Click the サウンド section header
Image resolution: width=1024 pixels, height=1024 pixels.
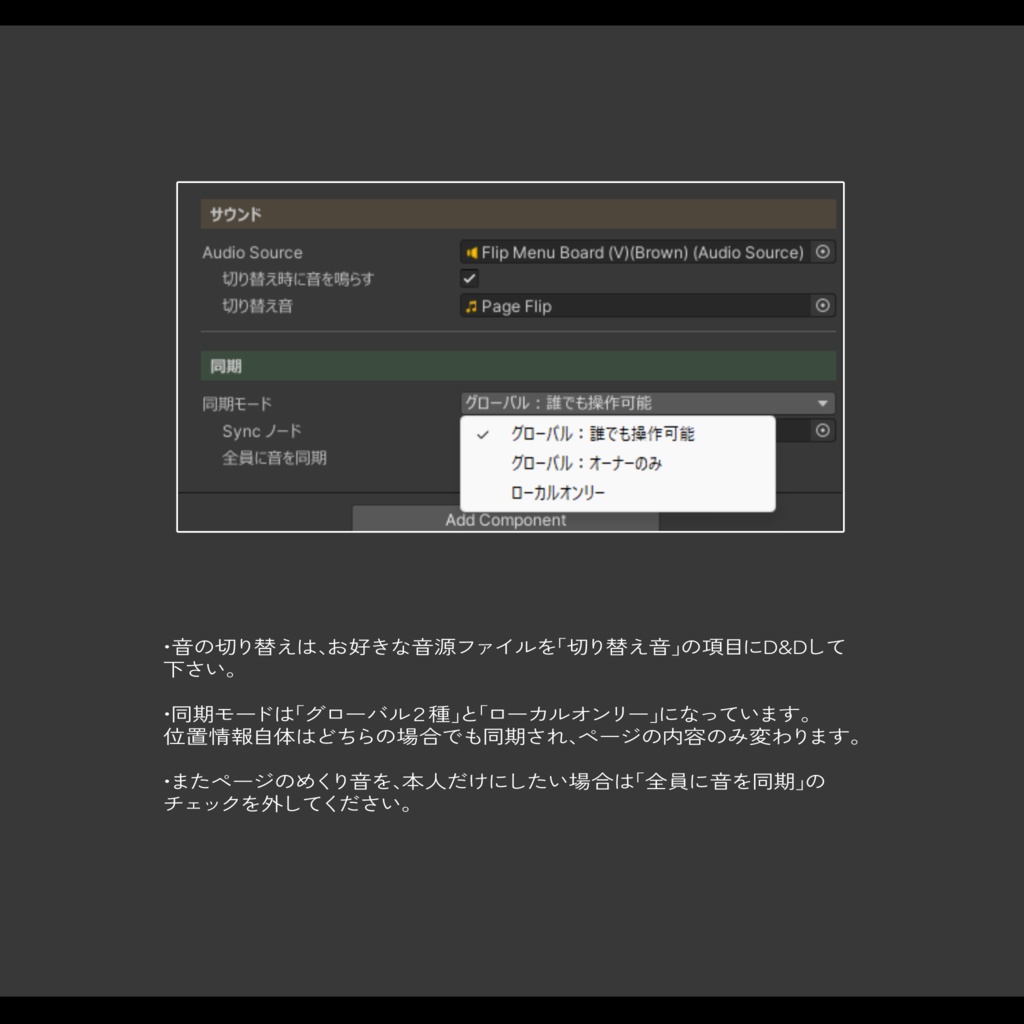(x=518, y=214)
